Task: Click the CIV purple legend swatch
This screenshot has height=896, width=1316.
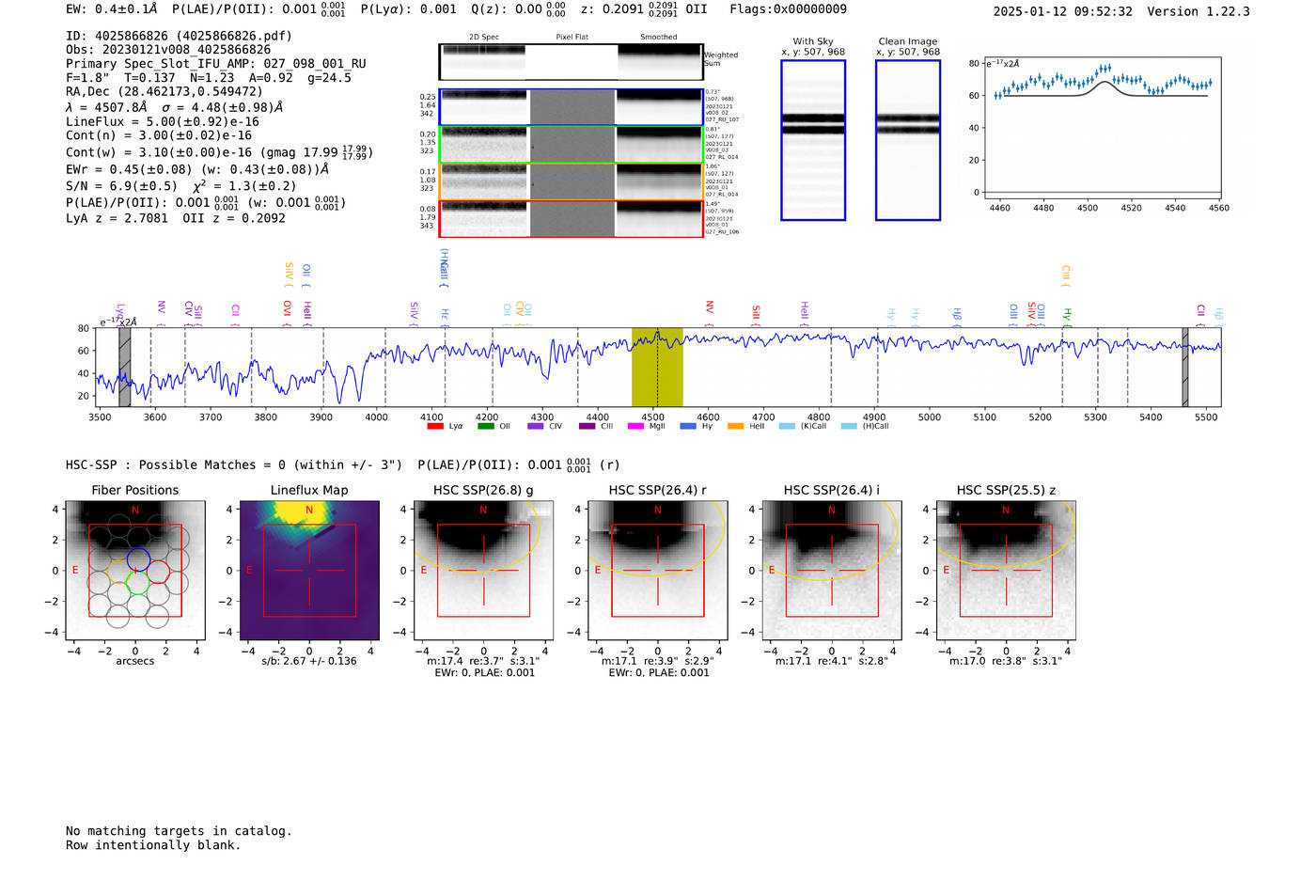Action: pyautogui.click(x=536, y=426)
